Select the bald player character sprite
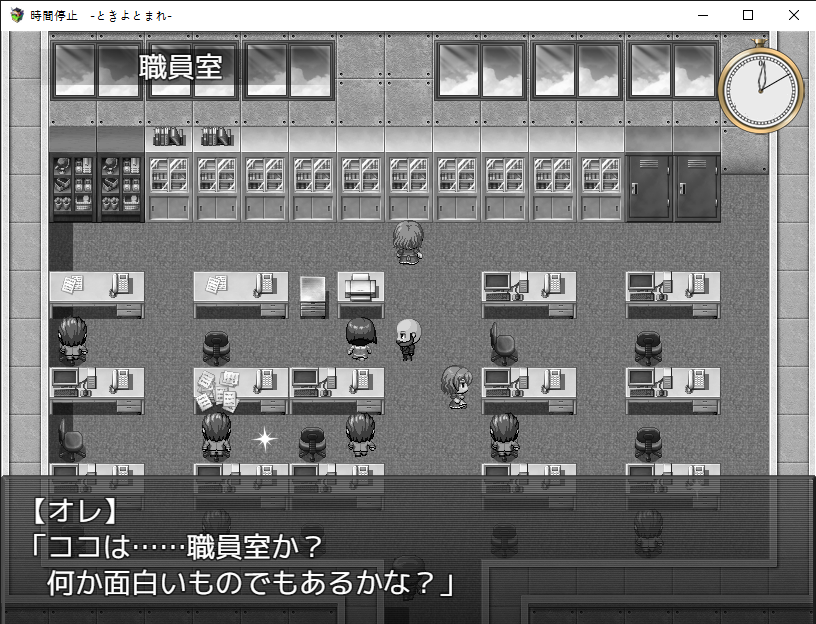 coord(408,339)
